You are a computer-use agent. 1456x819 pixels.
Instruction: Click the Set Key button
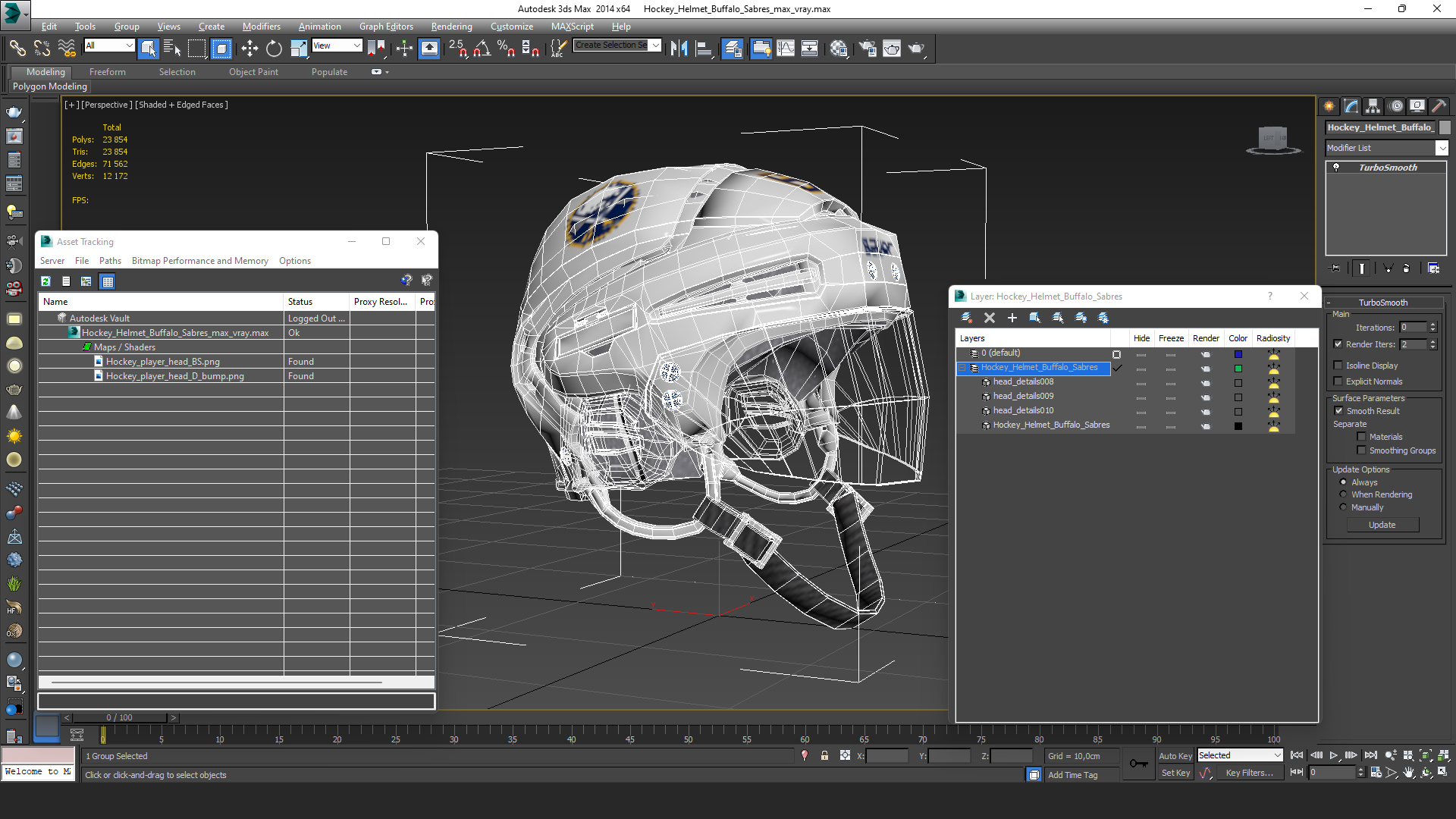coord(1175,773)
